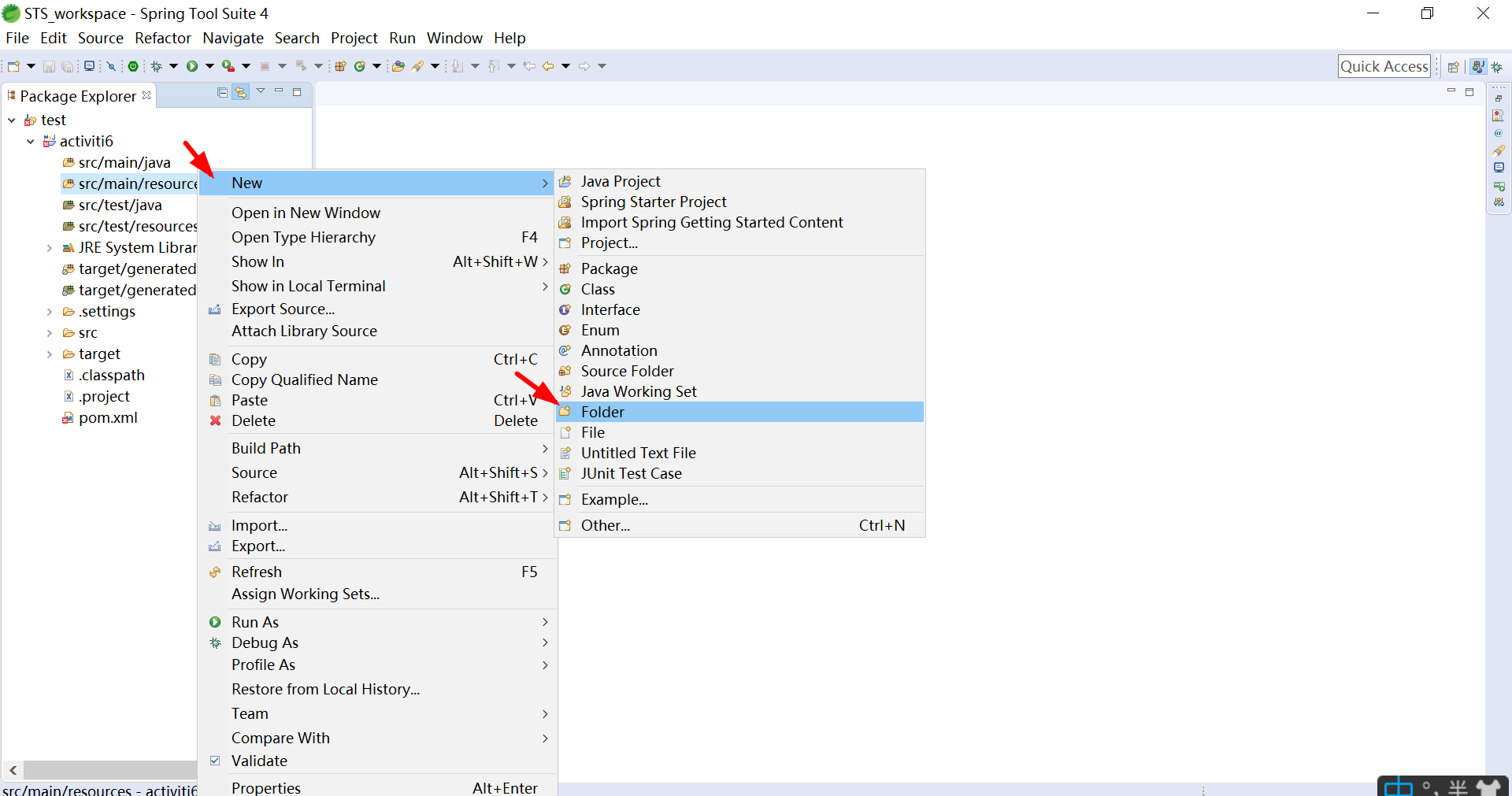
Task: Minimize the editor area
Action: click(x=1451, y=91)
